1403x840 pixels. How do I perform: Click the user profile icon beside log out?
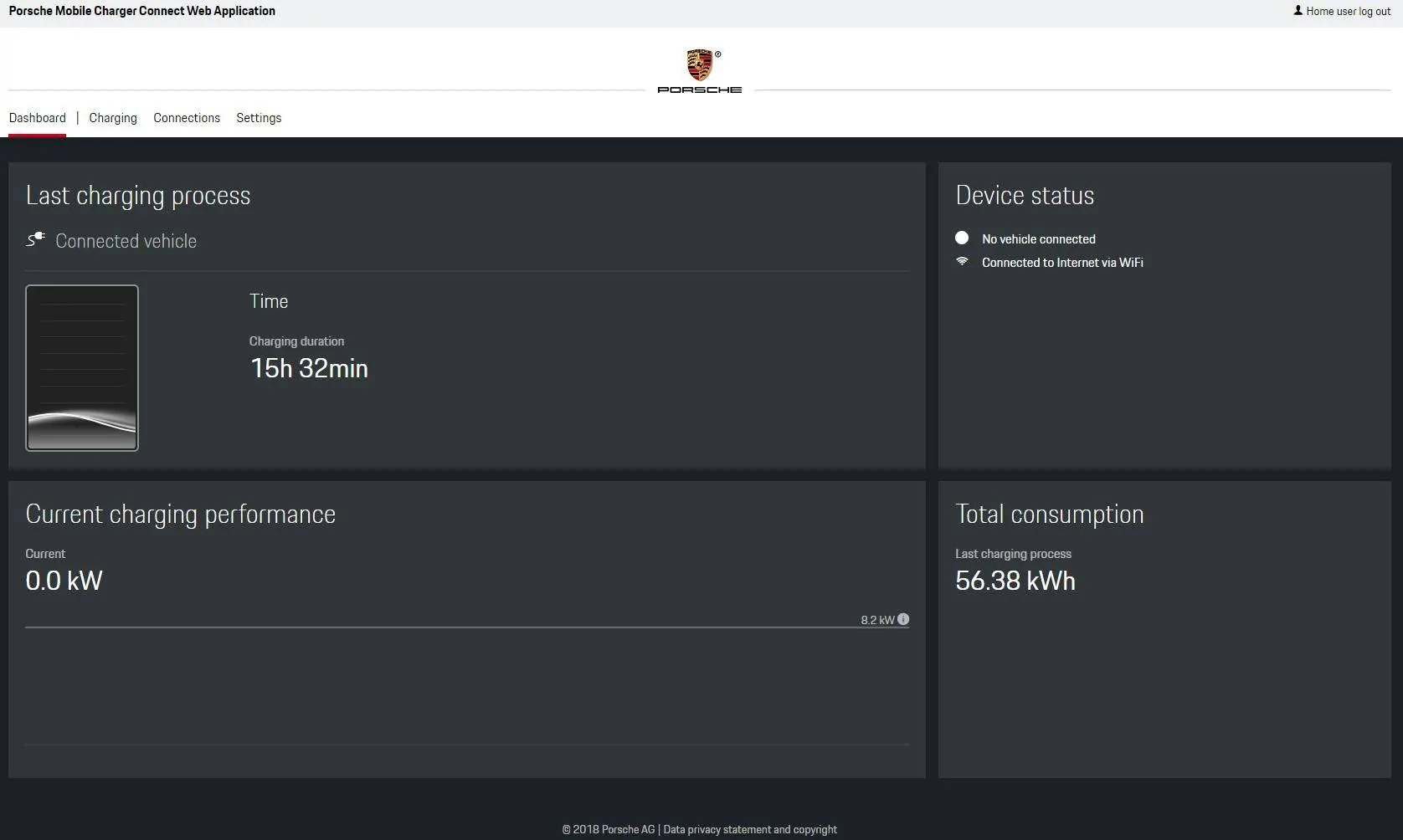point(1298,11)
